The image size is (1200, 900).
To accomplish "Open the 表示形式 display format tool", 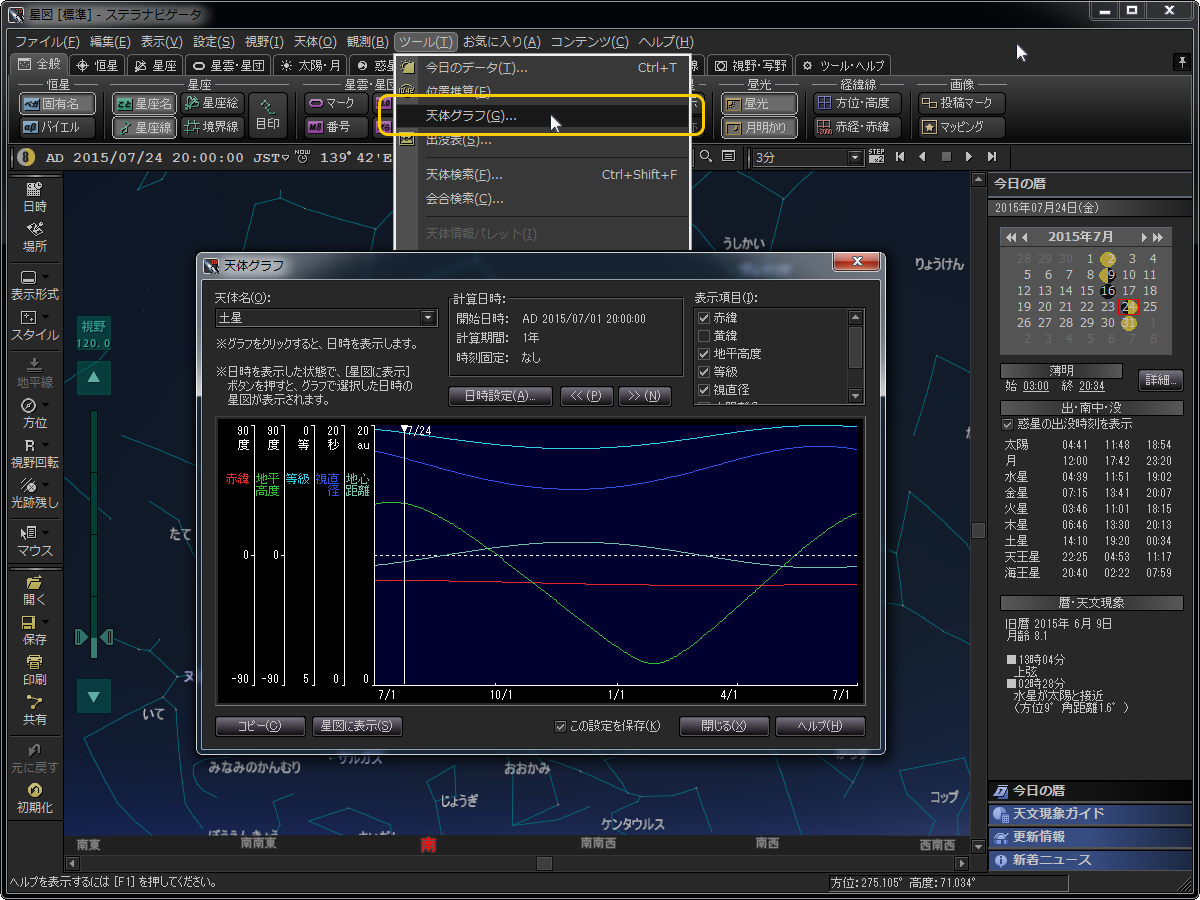I will point(34,285).
